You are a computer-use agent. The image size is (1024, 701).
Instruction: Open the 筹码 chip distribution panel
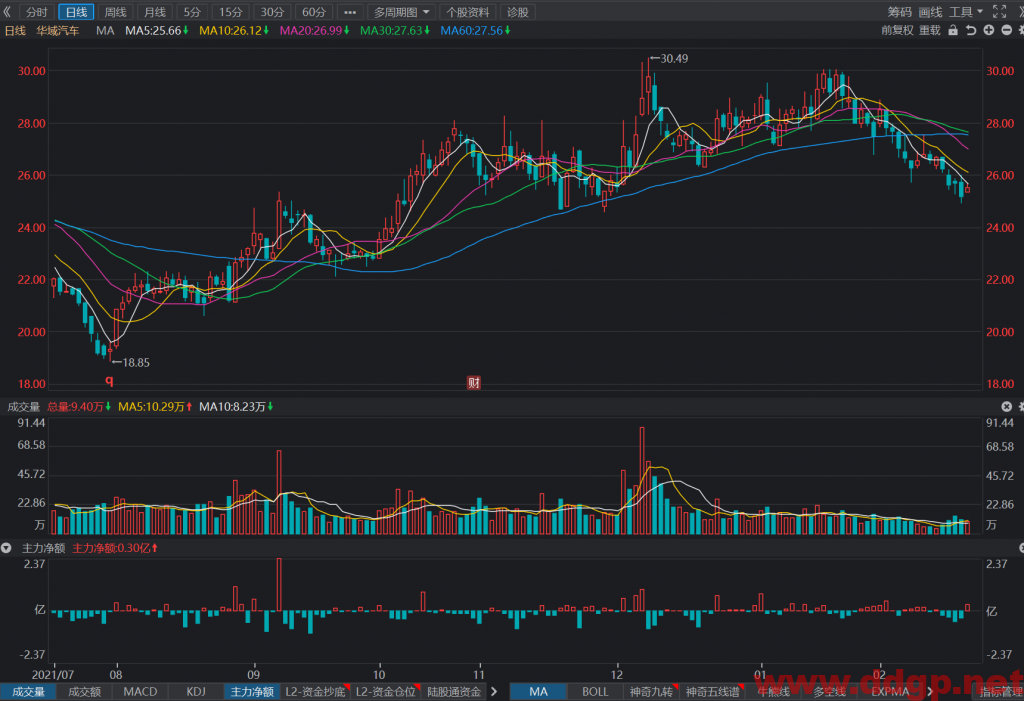click(899, 12)
